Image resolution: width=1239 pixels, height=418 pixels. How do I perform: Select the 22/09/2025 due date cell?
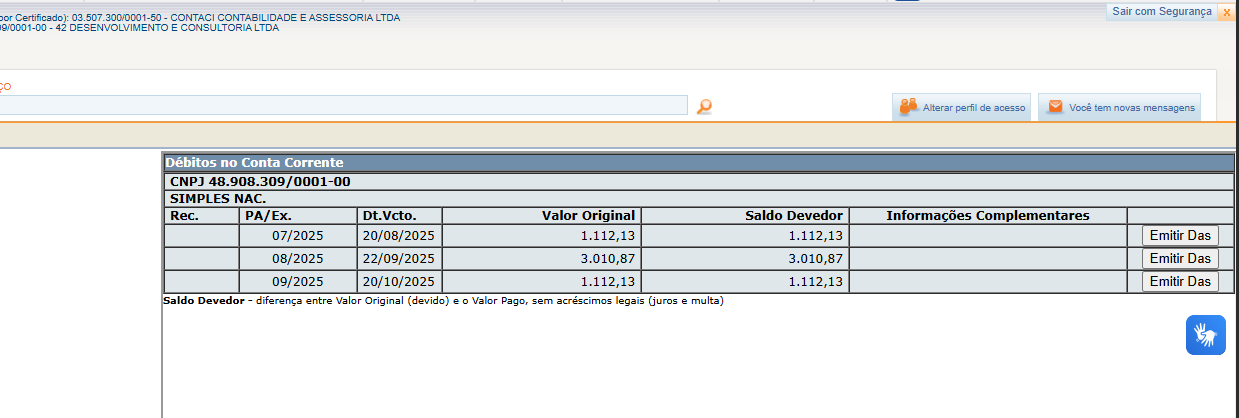[399, 259]
